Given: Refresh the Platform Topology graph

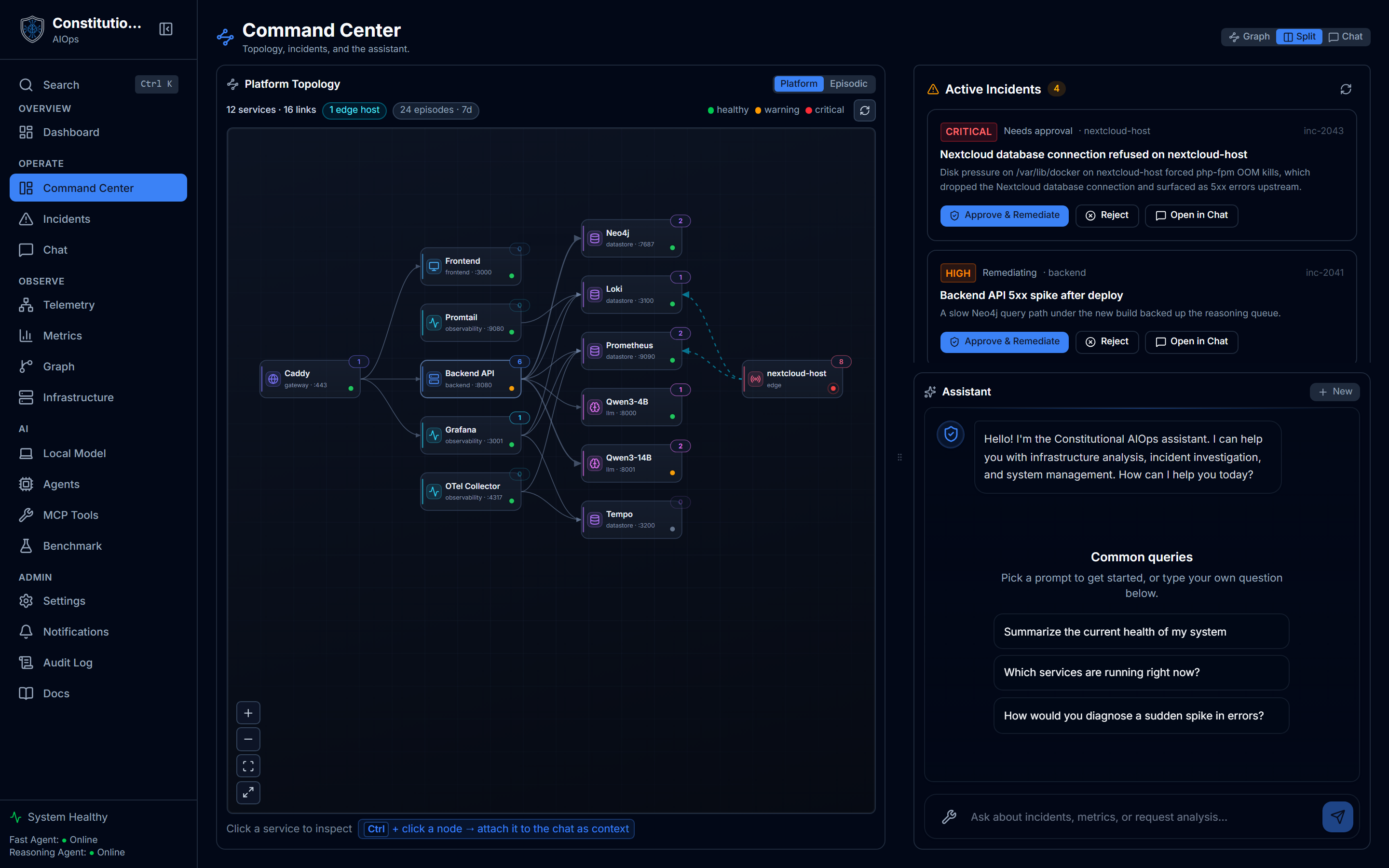Looking at the screenshot, I should click(864, 110).
